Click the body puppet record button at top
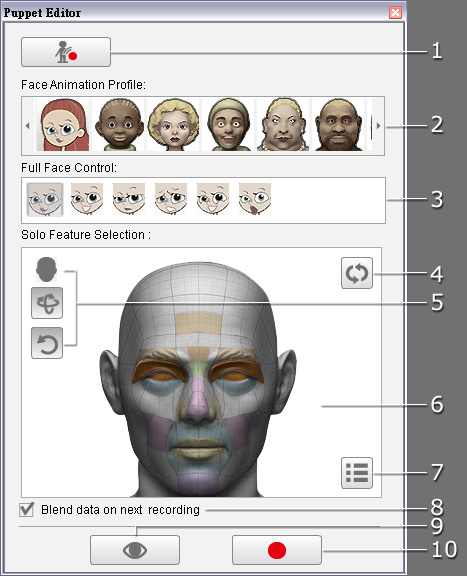Screen dimensions: 467x576 click(x=66, y=52)
